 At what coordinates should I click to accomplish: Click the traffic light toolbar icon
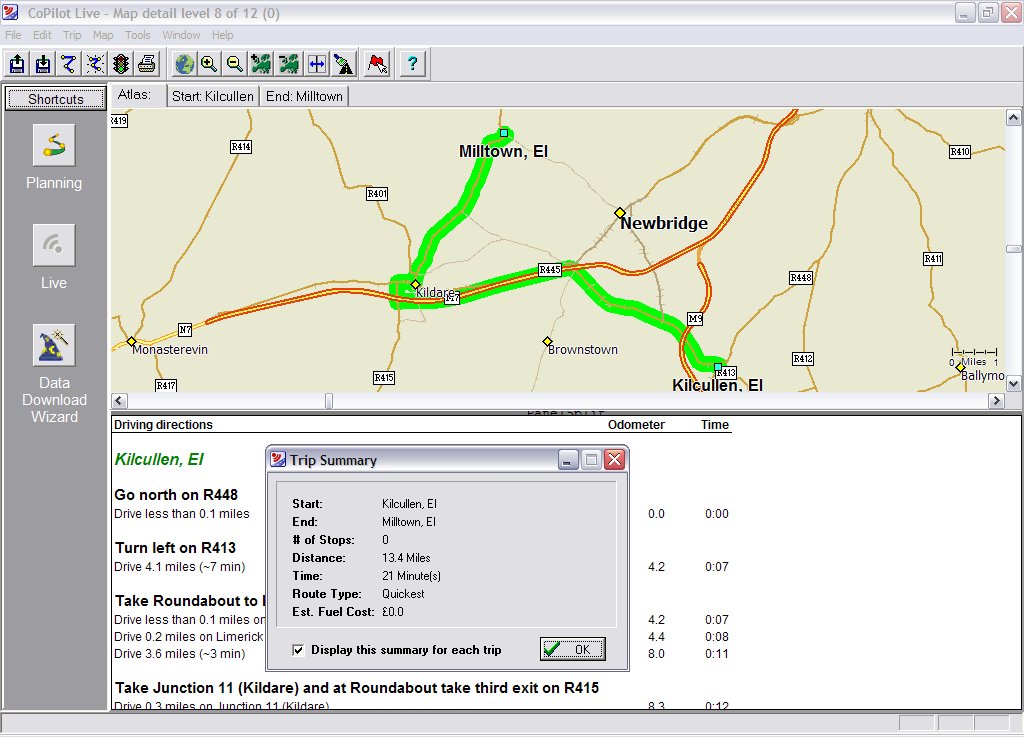click(x=121, y=64)
